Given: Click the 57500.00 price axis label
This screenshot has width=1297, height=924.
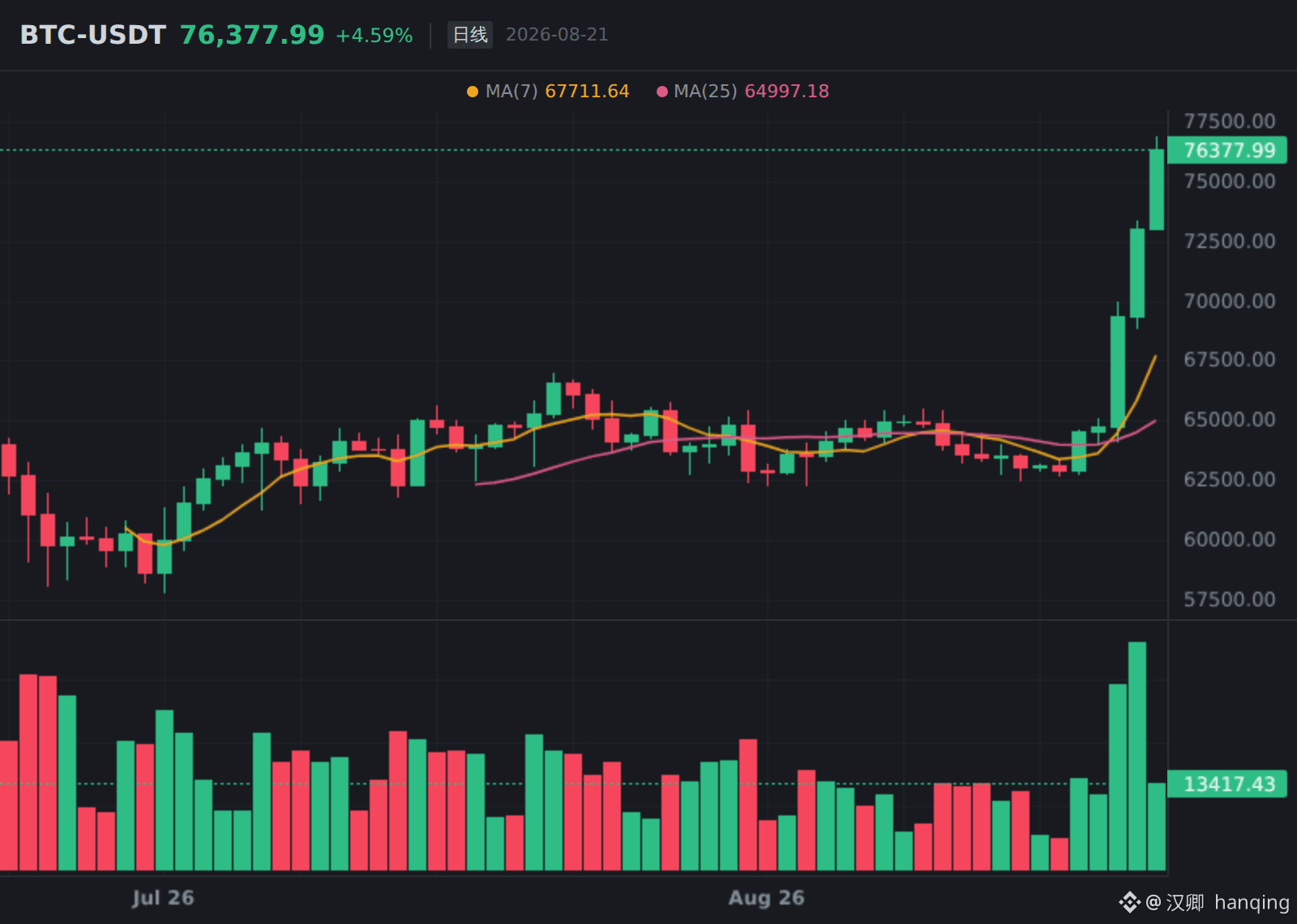Looking at the screenshot, I should pyautogui.click(x=1230, y=600).
